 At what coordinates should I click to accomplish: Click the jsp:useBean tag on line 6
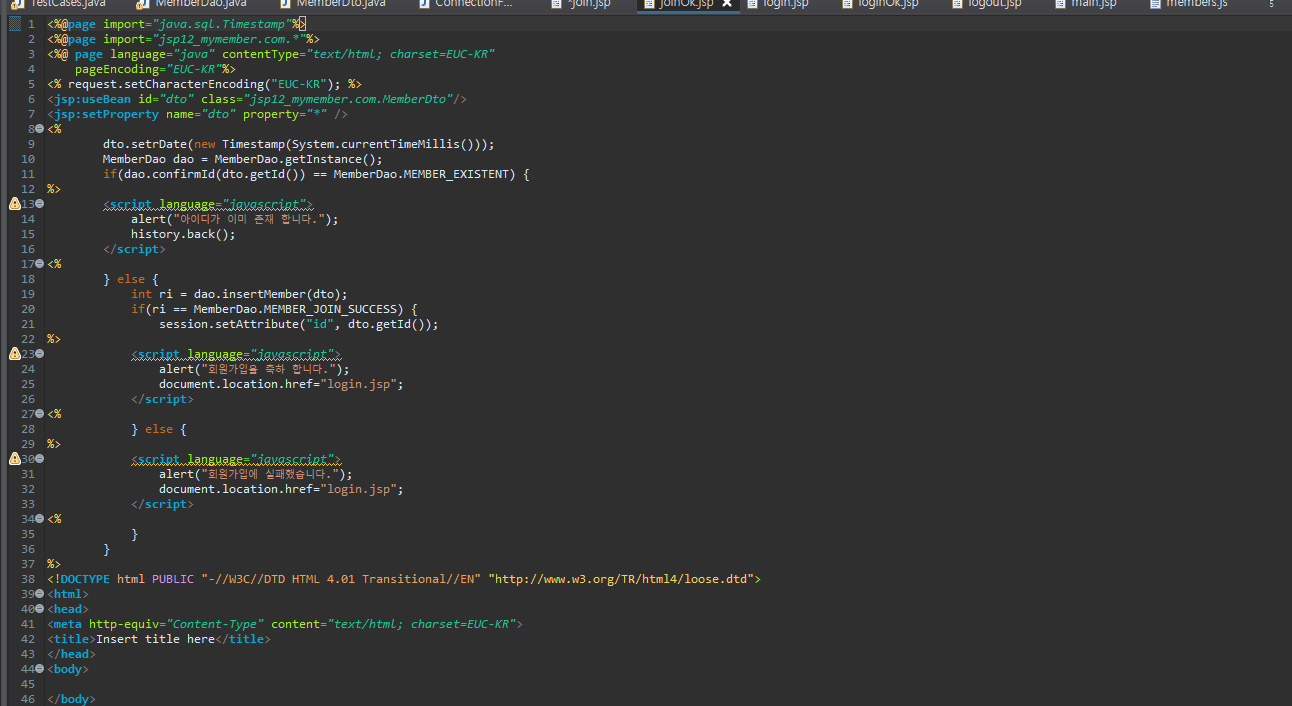tap(257, 99)
